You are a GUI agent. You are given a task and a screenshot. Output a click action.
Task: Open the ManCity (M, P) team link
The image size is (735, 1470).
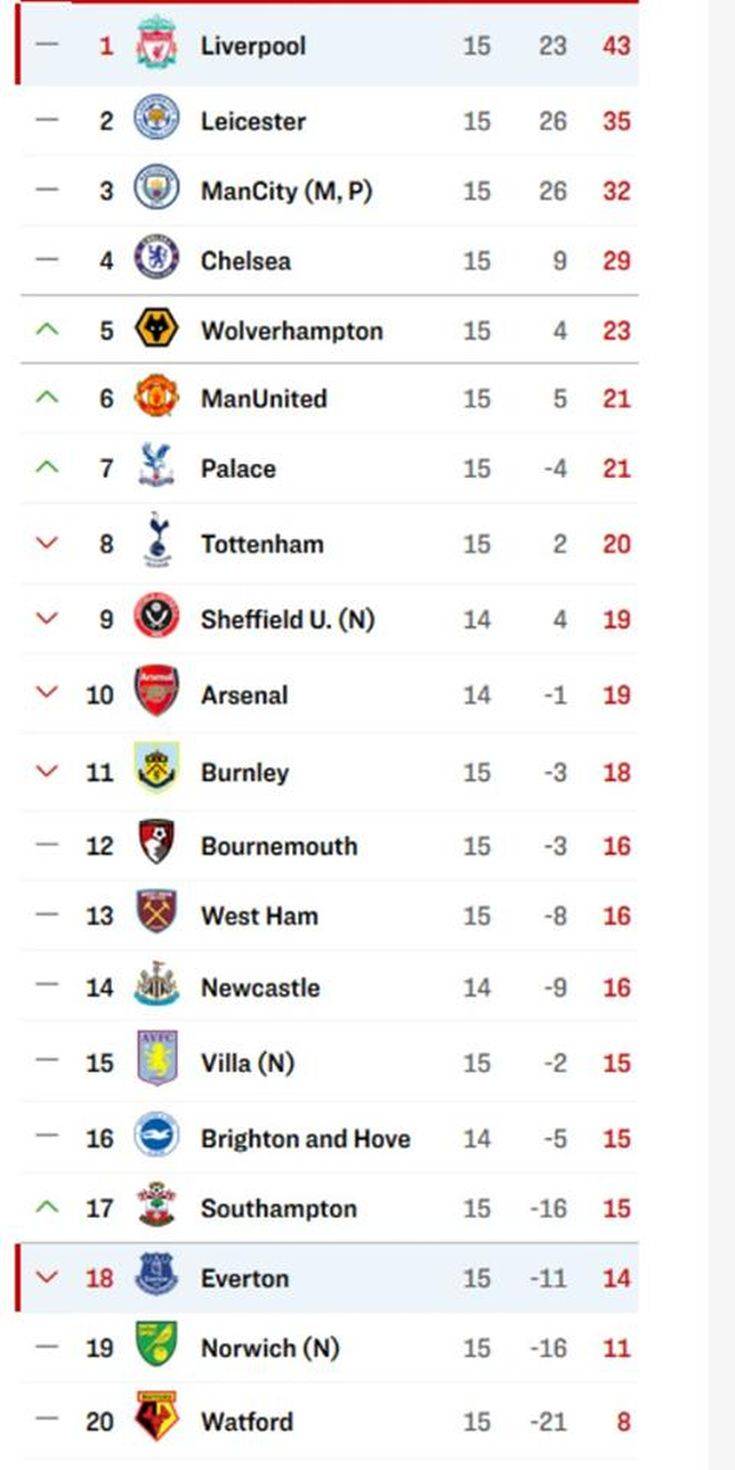(286, 190)
